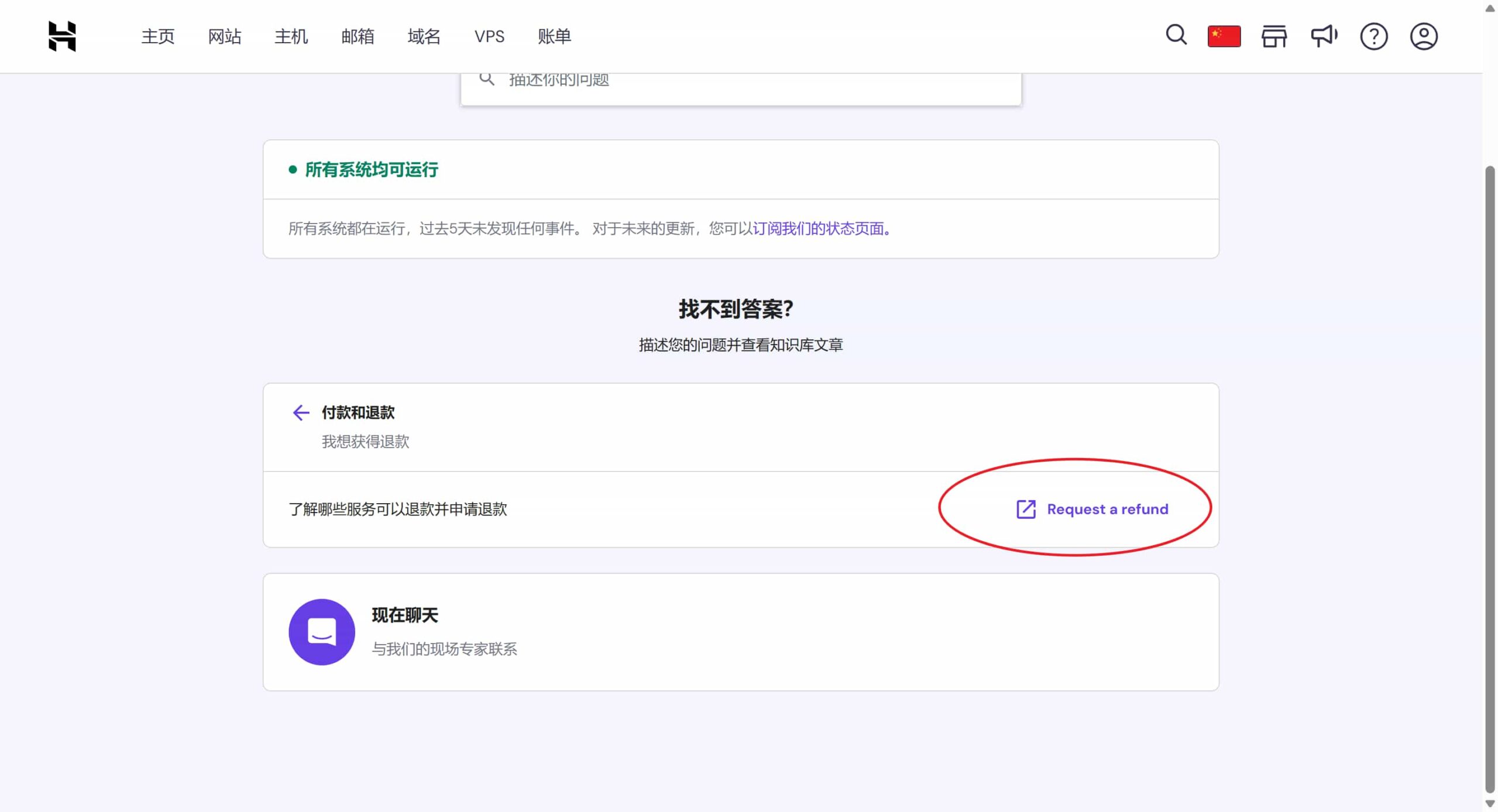Open the search magnifier in header
1498x812 pixels.
click(1176, 35)
